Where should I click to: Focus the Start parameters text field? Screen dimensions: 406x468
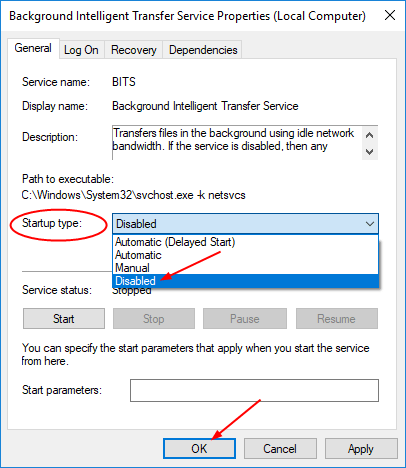click(x=254, y=390)
